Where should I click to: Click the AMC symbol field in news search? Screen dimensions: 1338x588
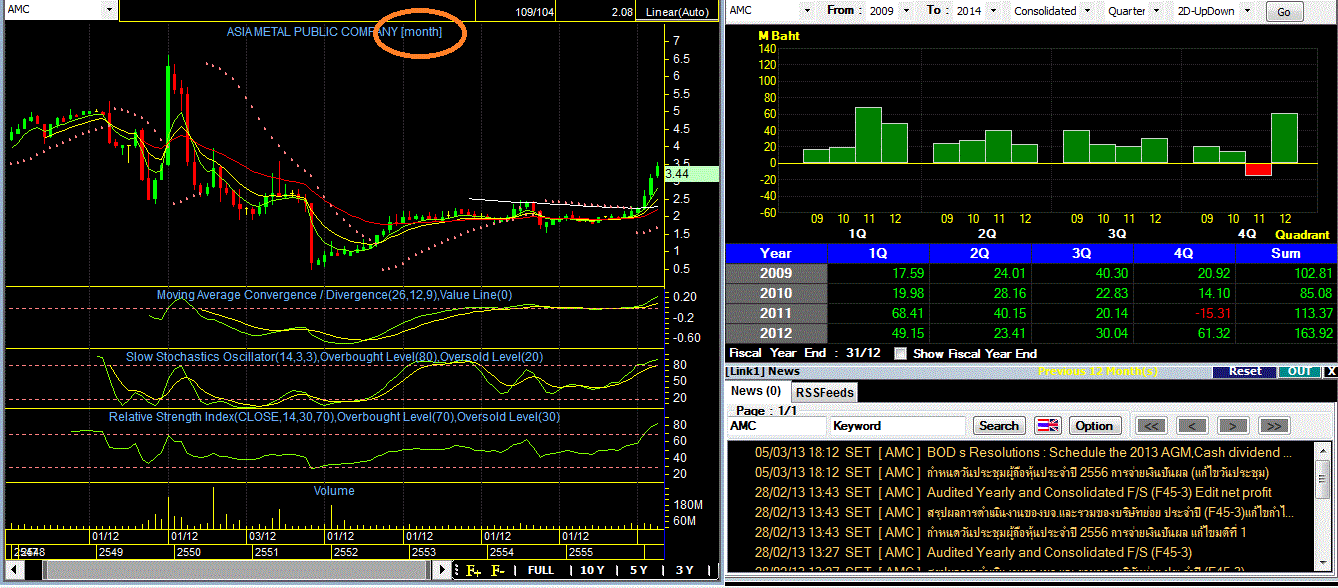coord(776,426)
